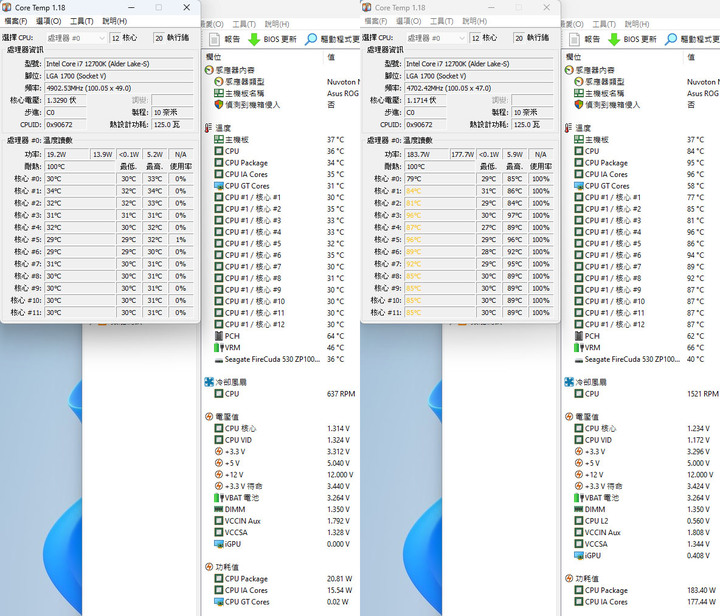Expand 處理器 #0 dropdown in 4702.42MHz Core Temp window
This screenshot has width=720, height=616.
coord(436,38)
